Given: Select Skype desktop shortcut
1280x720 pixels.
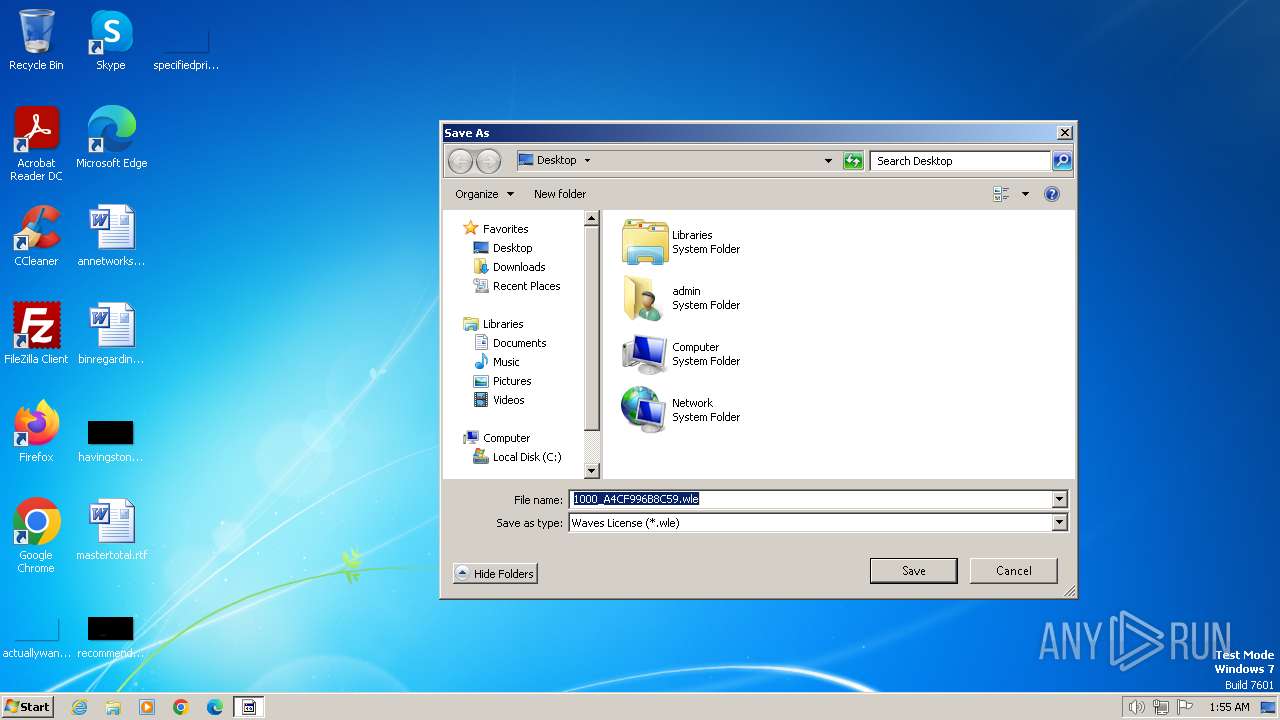Looking at the screenshot, I should [110, 40].
